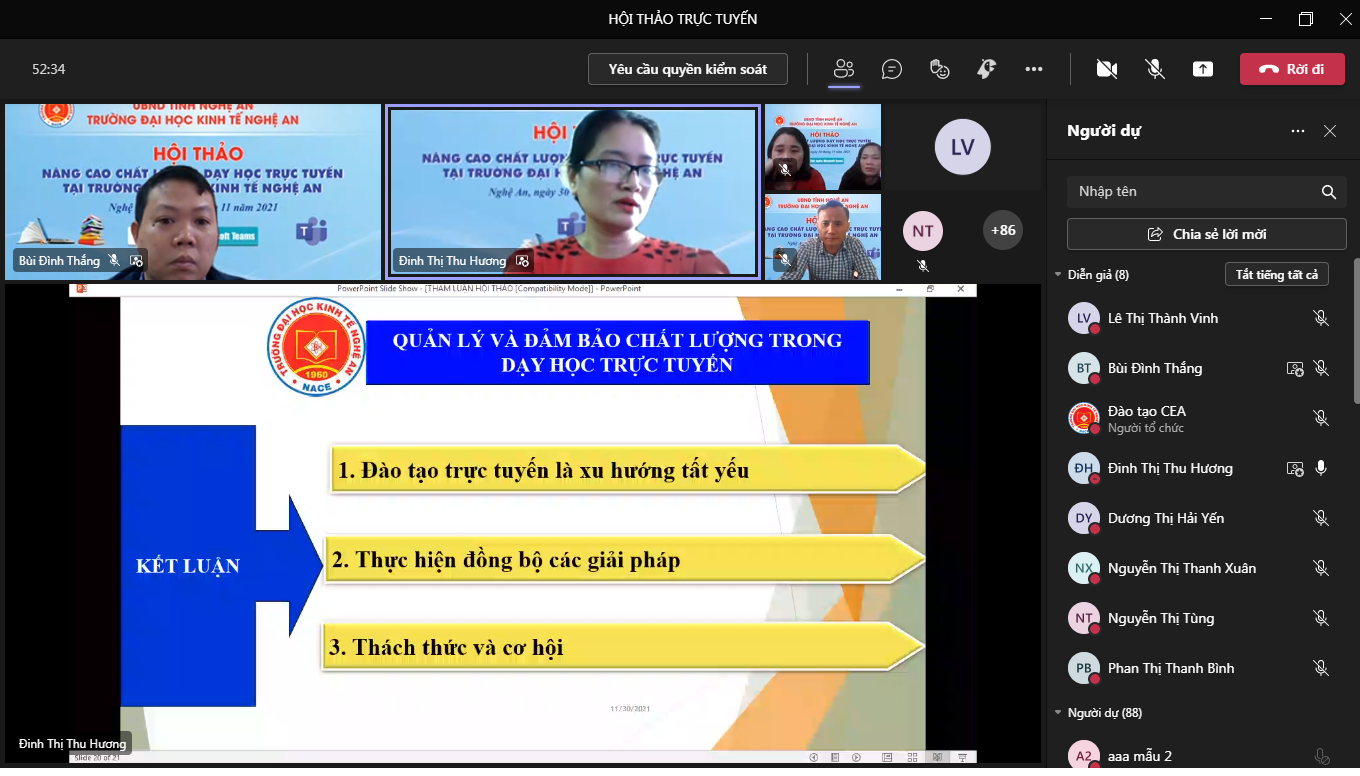This screenshot has height=776, width=1360.
Task: Show the +86 additional participants
Action: pos(1003,230)
